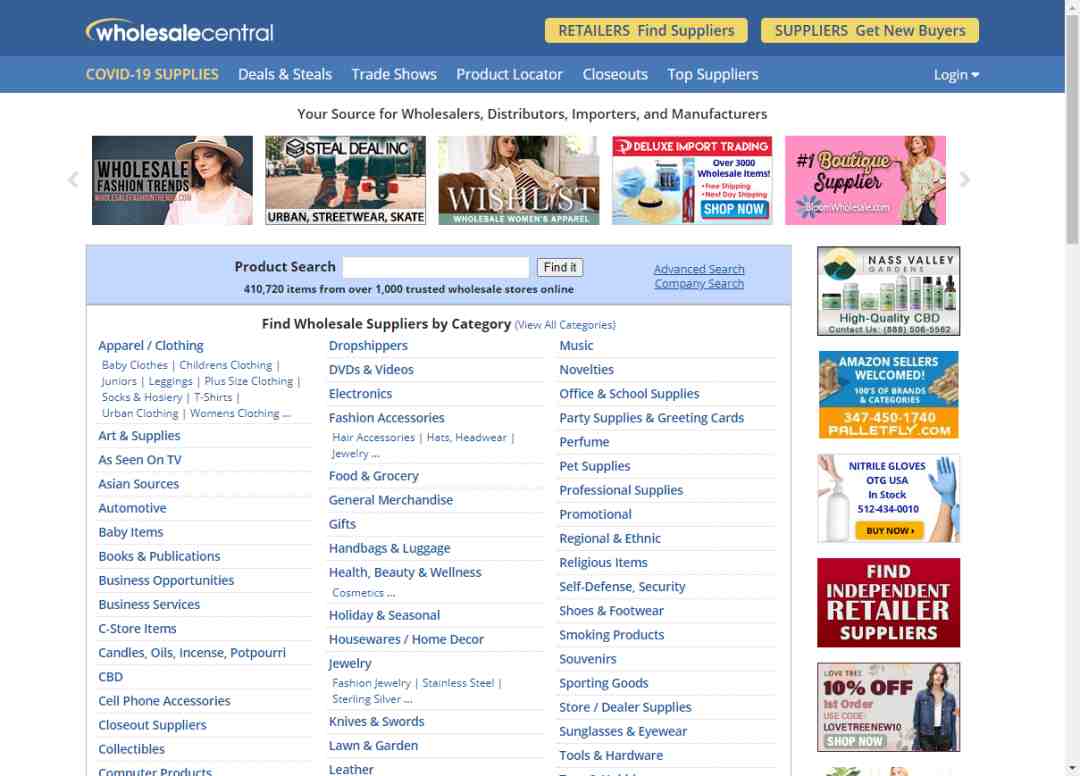The width and height of the screenshot is (1080, 776).
Task: Open Product Locator menu item
Action: [x=510, y=74]
